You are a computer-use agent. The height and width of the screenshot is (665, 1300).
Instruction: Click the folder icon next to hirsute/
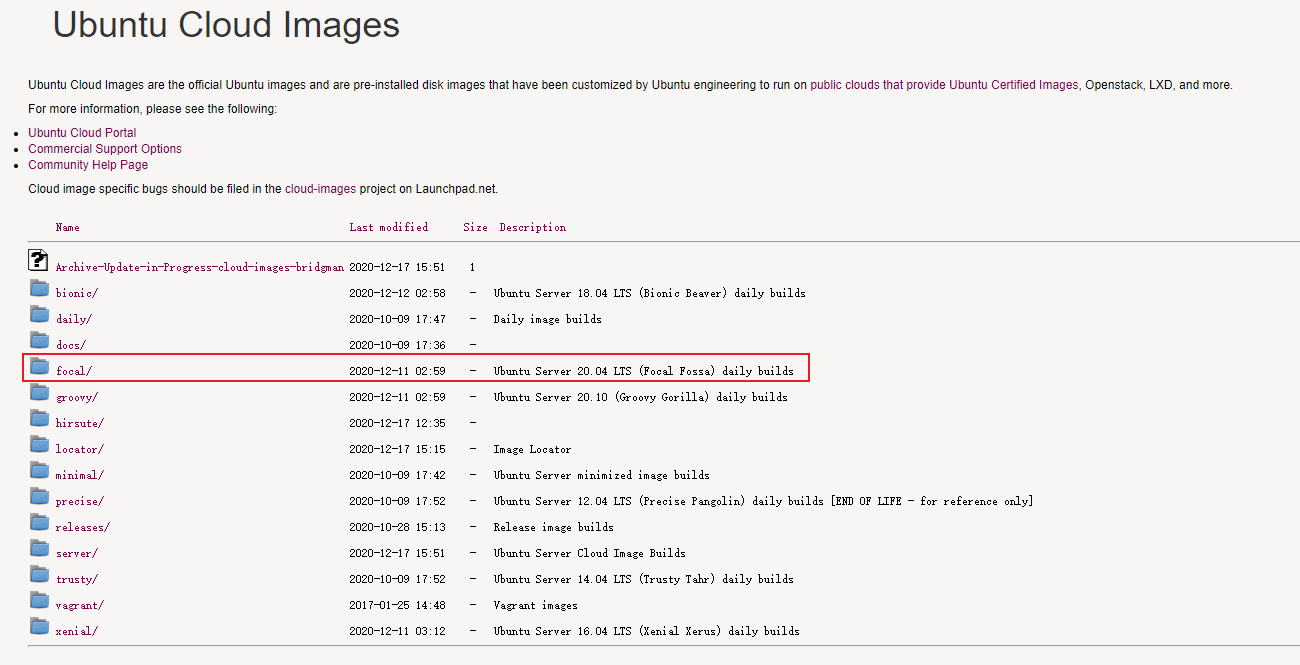pos(39,419)
